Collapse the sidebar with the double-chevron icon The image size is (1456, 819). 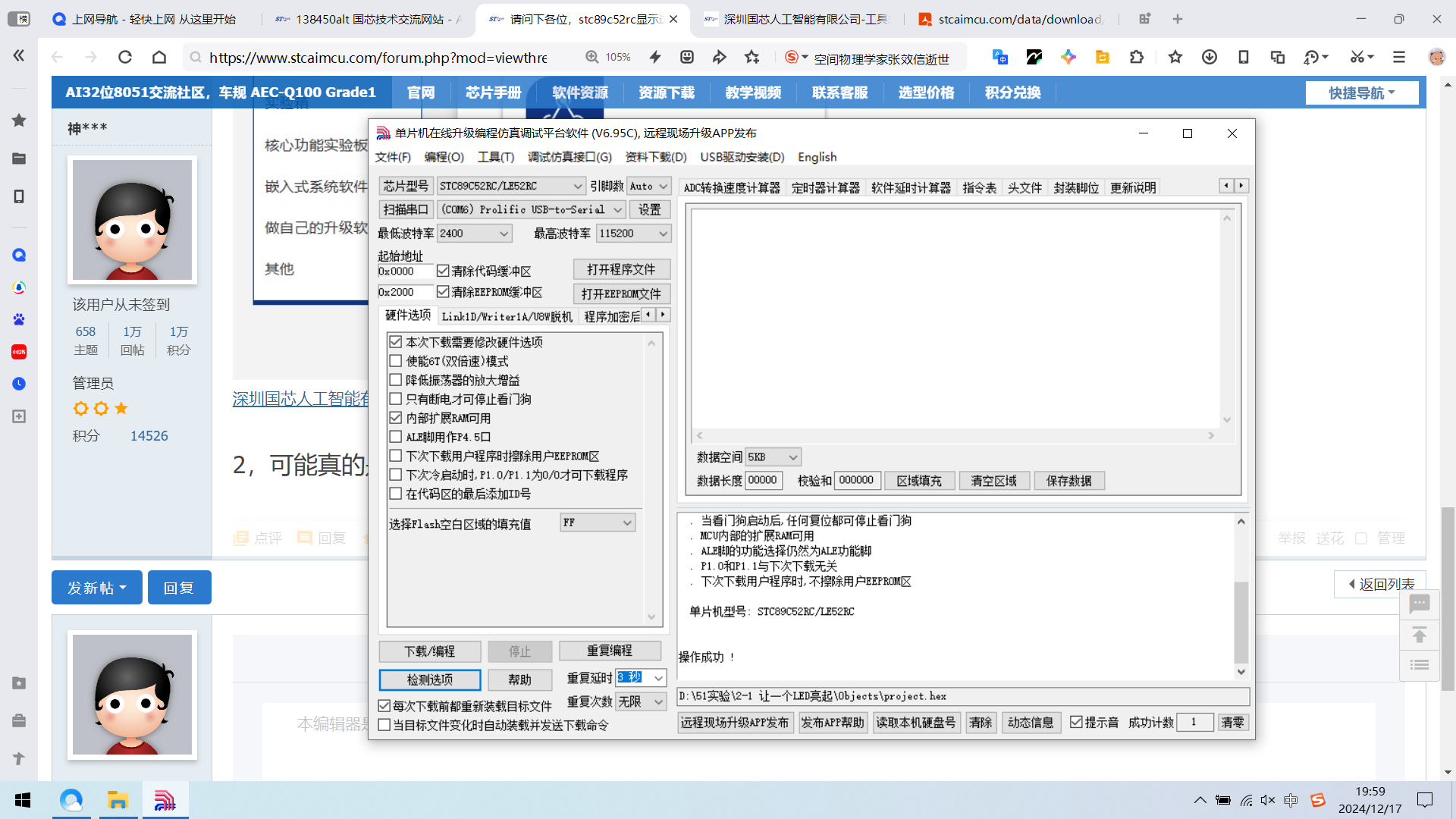19,55
